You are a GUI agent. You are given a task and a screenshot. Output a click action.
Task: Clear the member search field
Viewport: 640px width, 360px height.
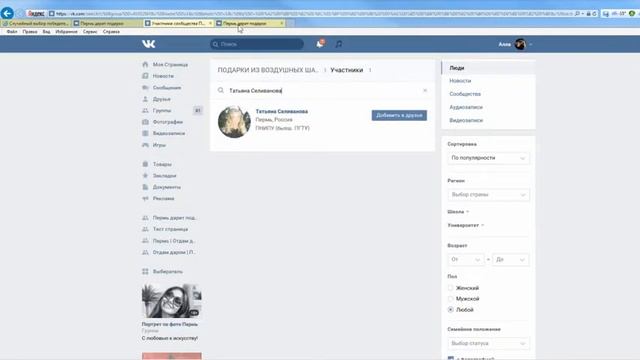(425, 90)
